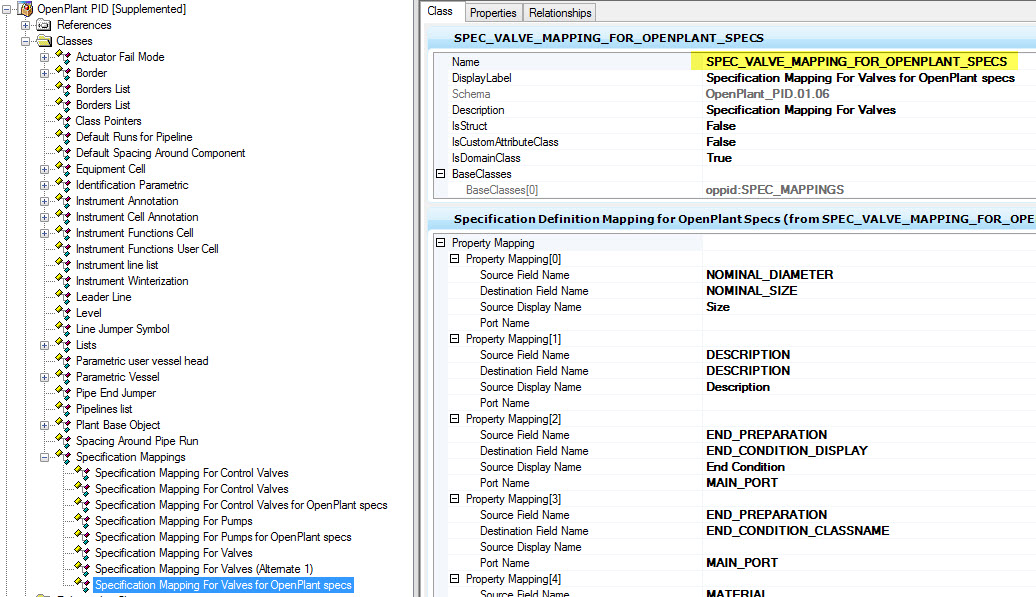Image resolution: width=1036 pixels, height=597 pixels.
Task: Select Instrument Functions User Cell class
Action: coord(147,249)
